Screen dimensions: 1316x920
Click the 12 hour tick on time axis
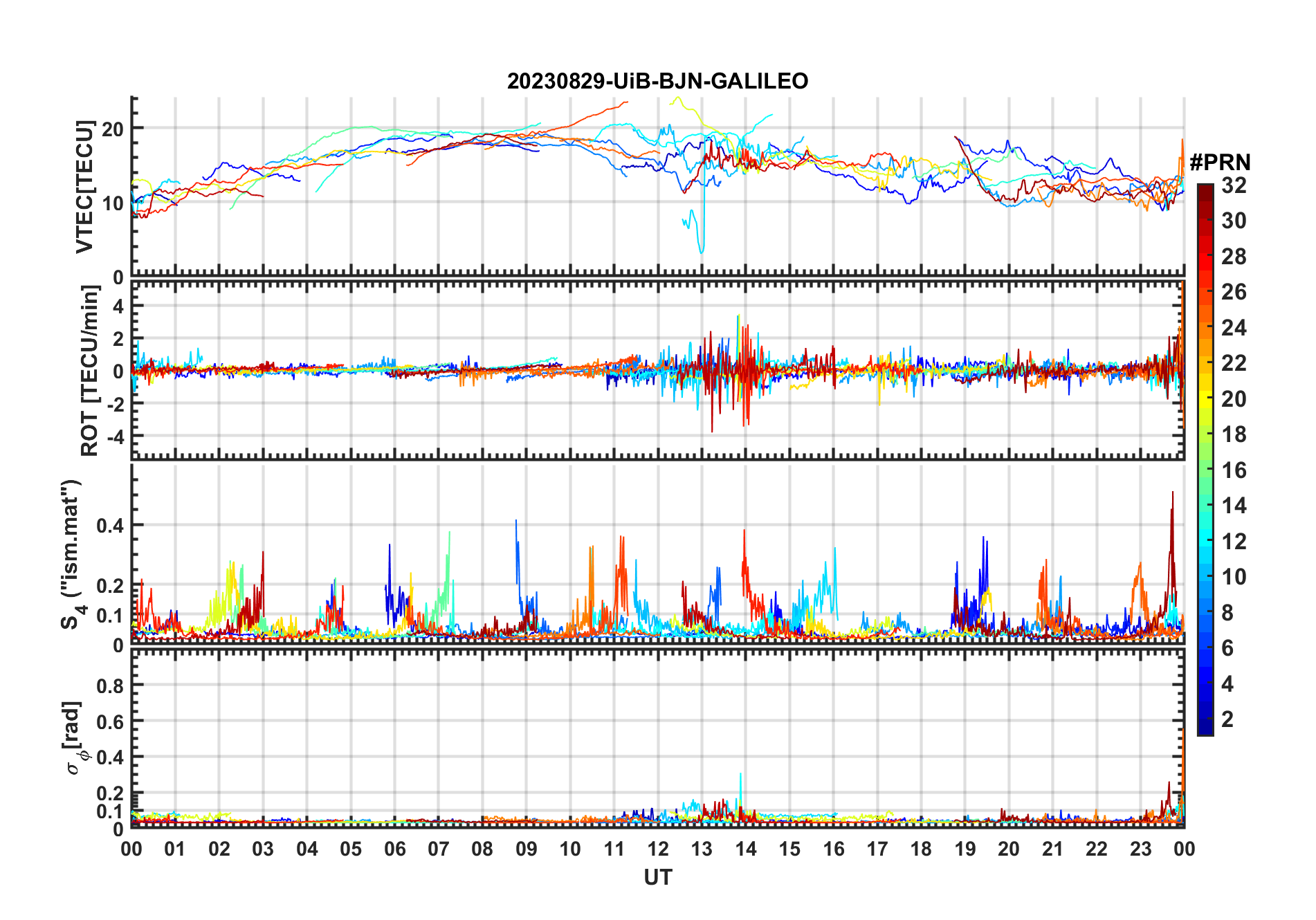click(658, 849)
